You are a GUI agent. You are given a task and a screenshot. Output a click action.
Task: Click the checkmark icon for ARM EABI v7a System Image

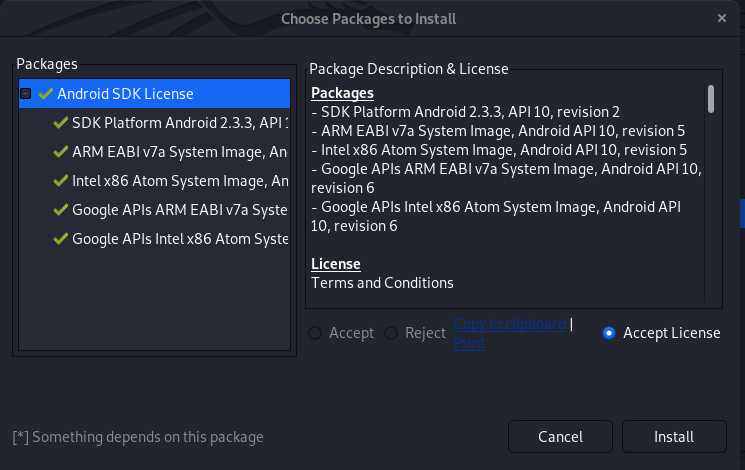click(x=60, y=152)
